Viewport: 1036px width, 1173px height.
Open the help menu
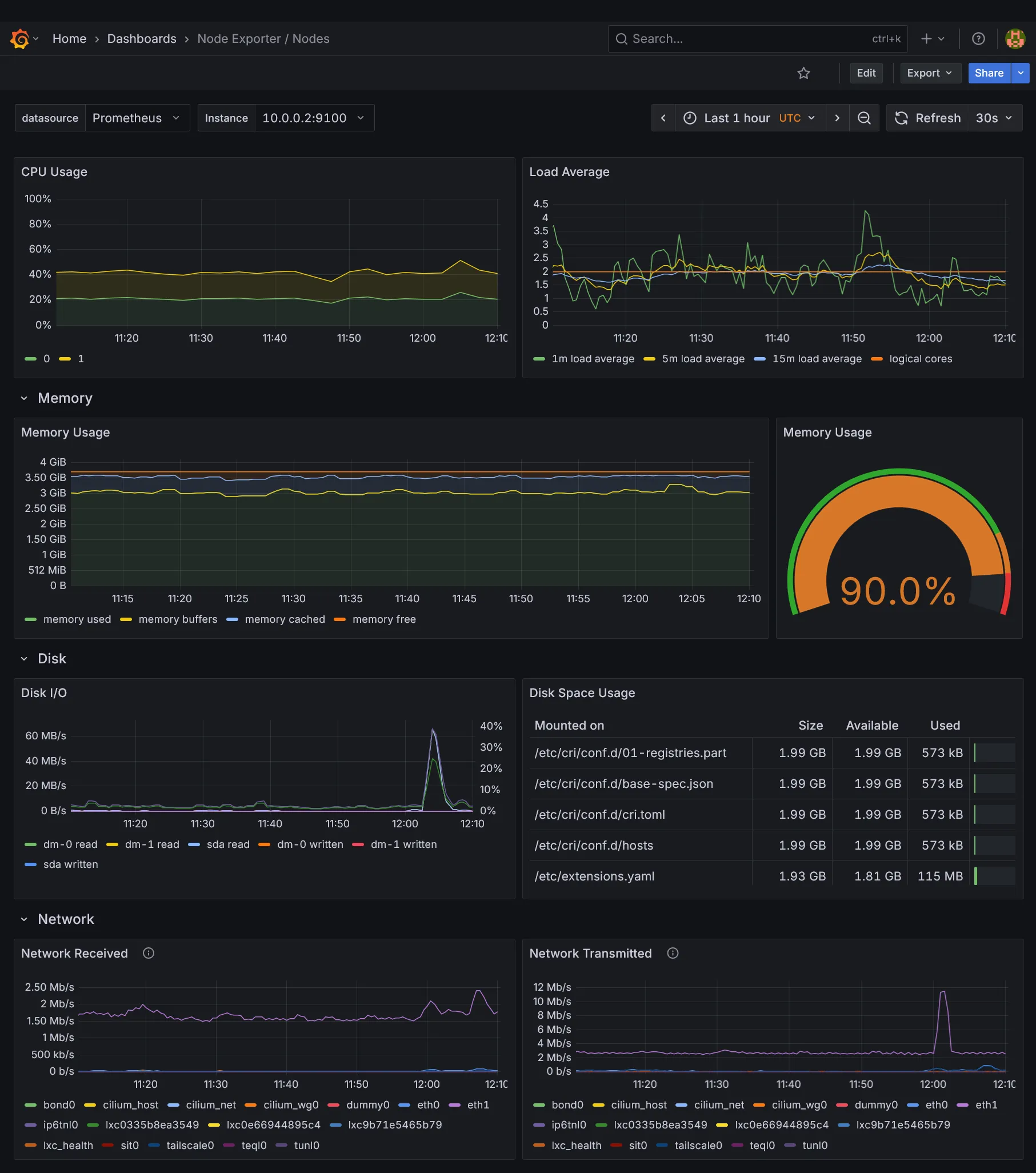pos(978,38)
